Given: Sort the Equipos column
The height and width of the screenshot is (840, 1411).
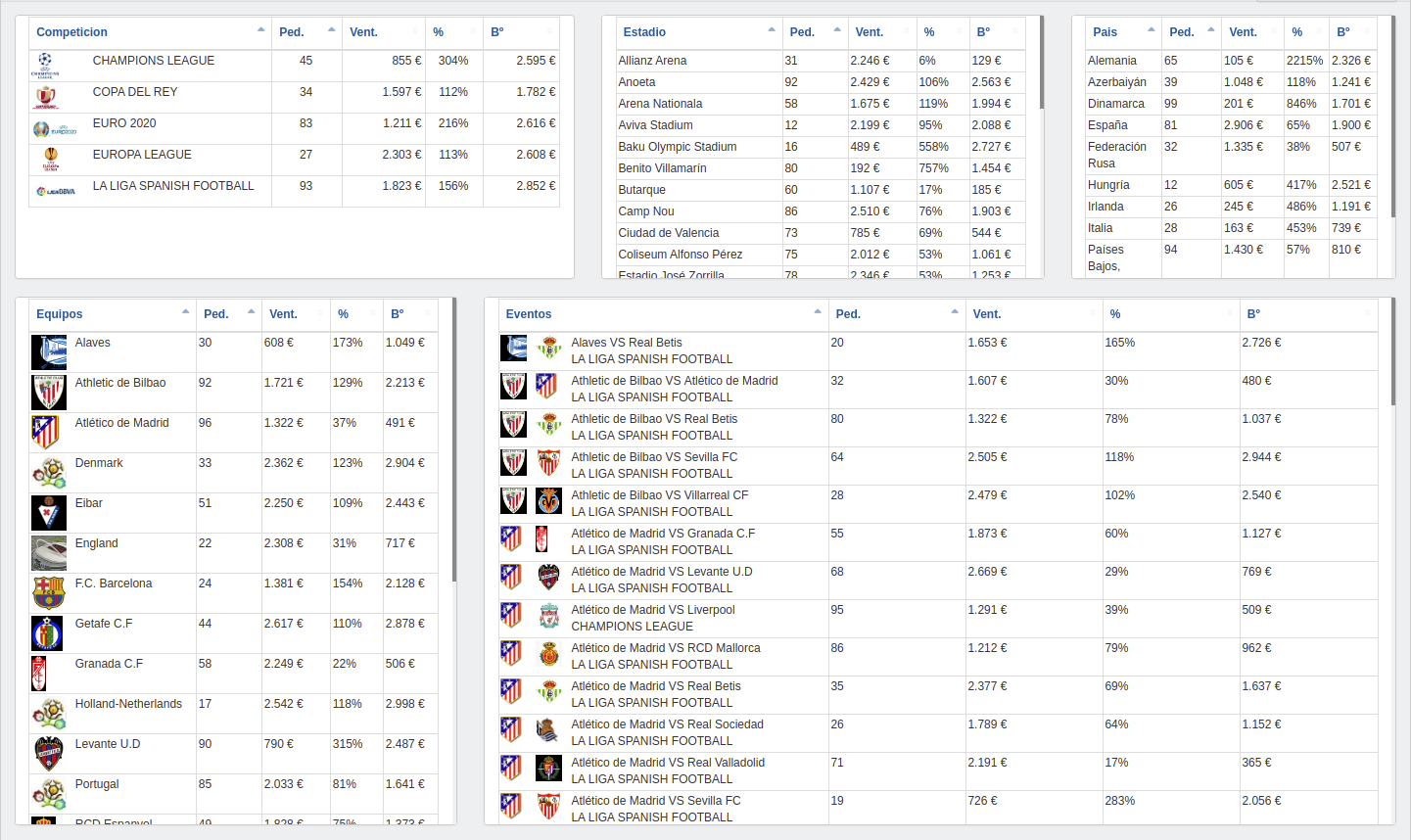Looking at the screenshot, I should coord(113,314).
